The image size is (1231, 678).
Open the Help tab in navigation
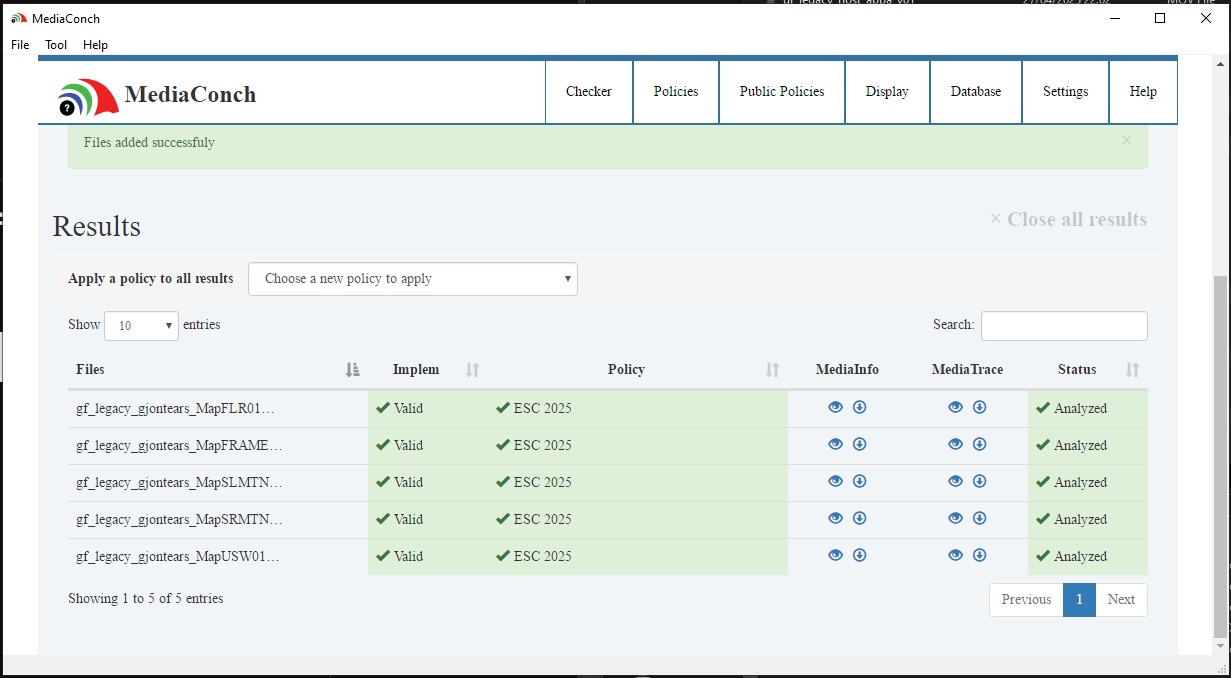[1143, 92]
